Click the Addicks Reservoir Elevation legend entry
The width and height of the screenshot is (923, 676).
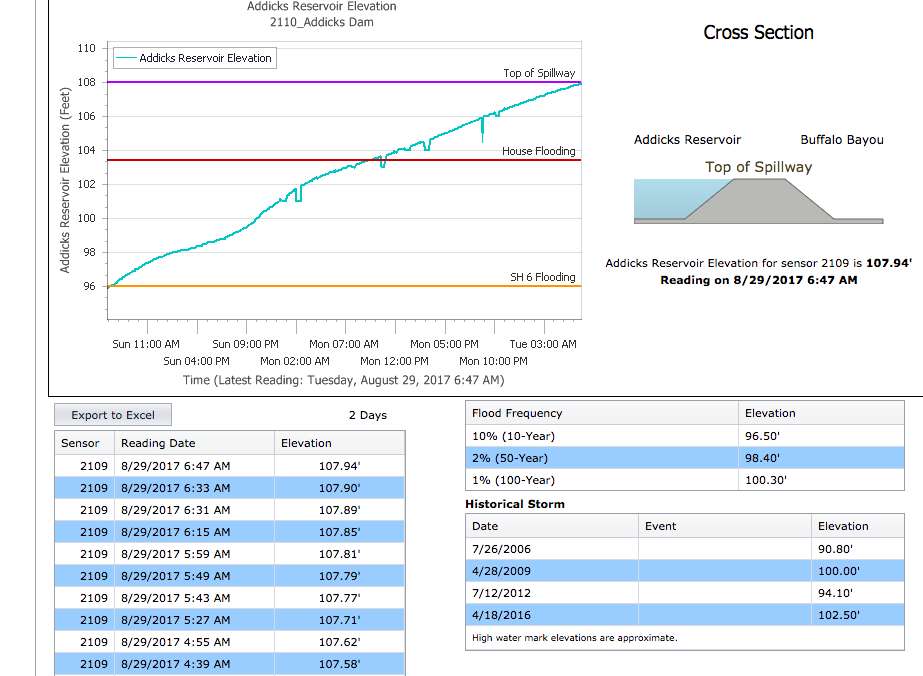click(x=195, y=58)
